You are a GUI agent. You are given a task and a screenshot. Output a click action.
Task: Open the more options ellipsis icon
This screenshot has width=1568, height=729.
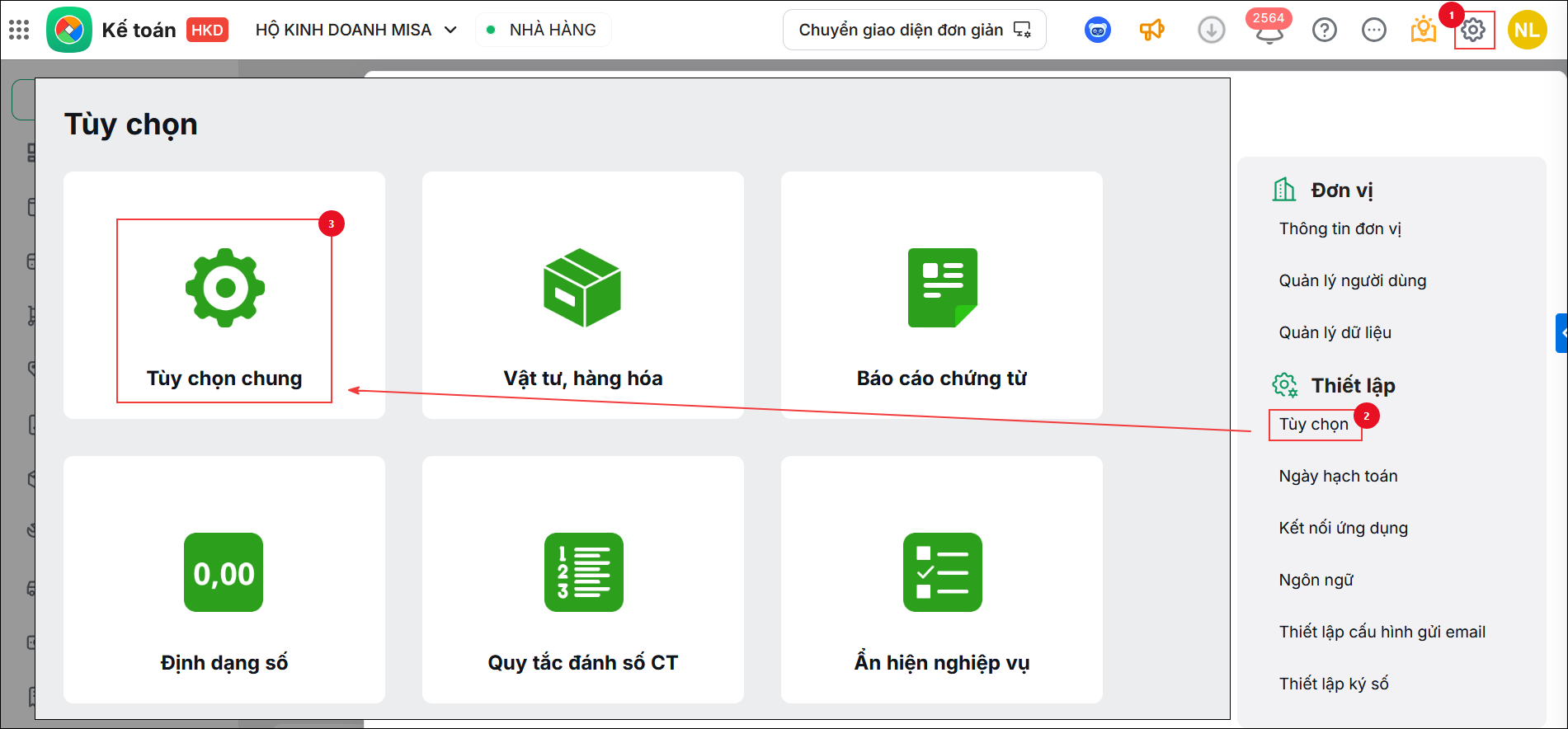(x=1374, y=31)
